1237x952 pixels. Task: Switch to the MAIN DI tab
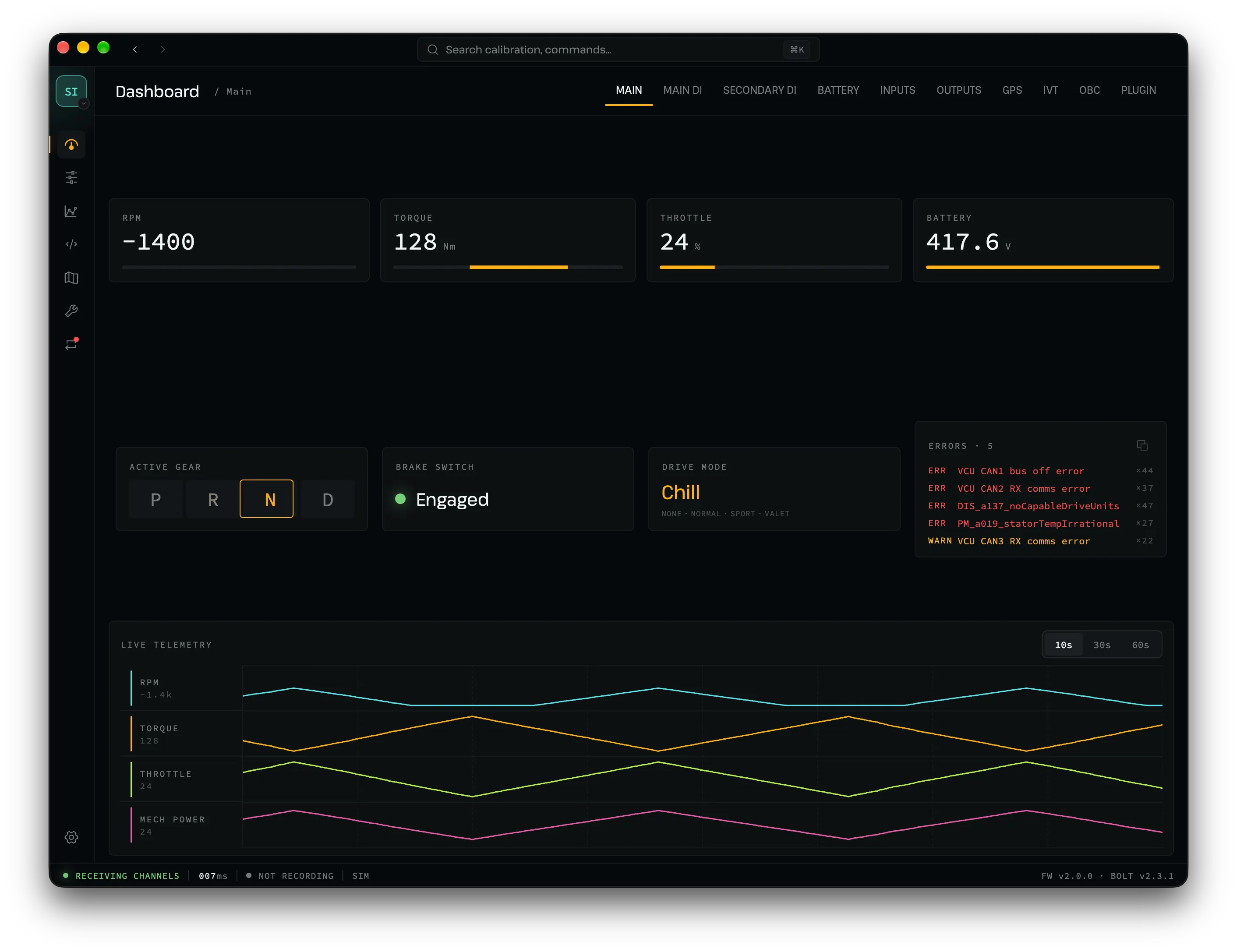point(682,91)
